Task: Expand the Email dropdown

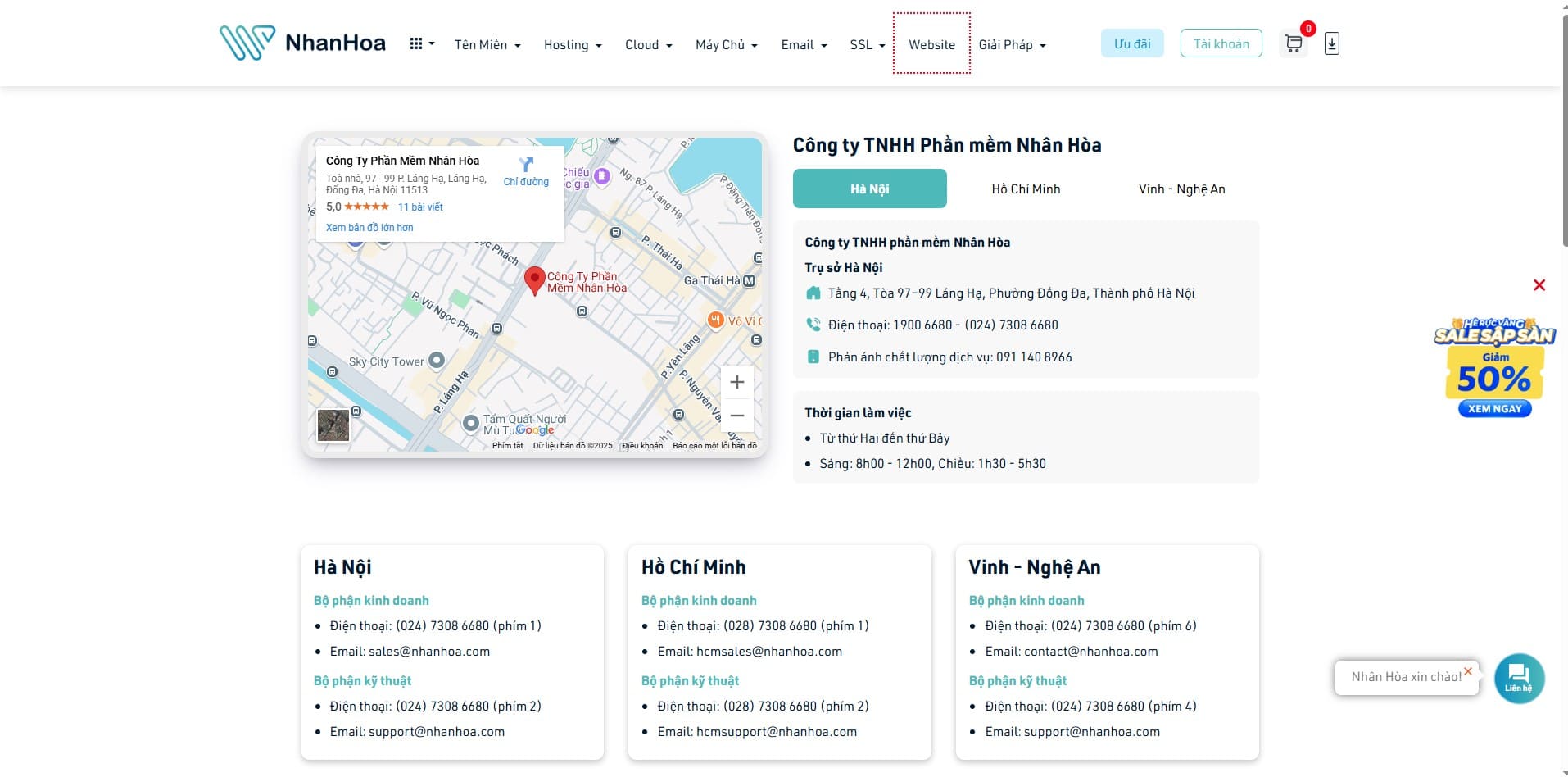Action: [x=804, y=45]
